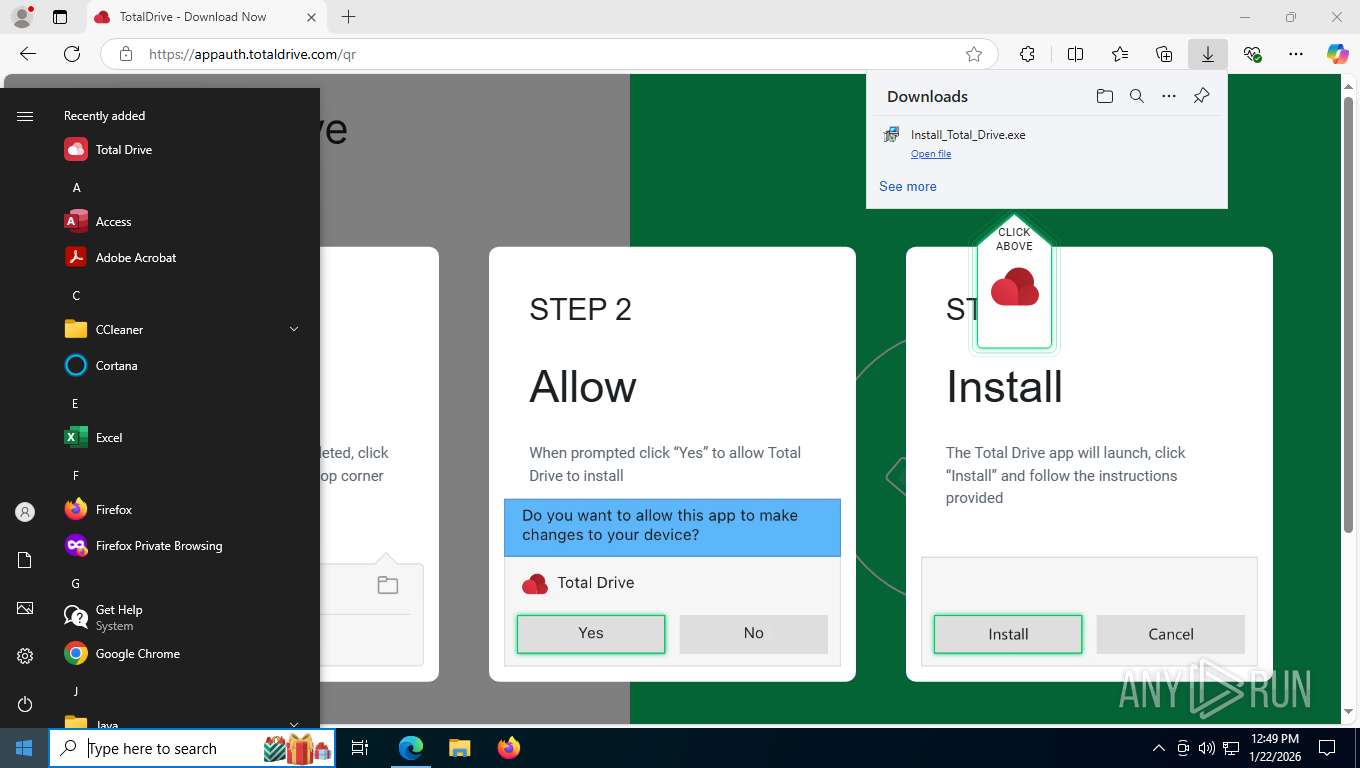
Task: Click the Downloads toolbar button
Action: click(1208, 54)
